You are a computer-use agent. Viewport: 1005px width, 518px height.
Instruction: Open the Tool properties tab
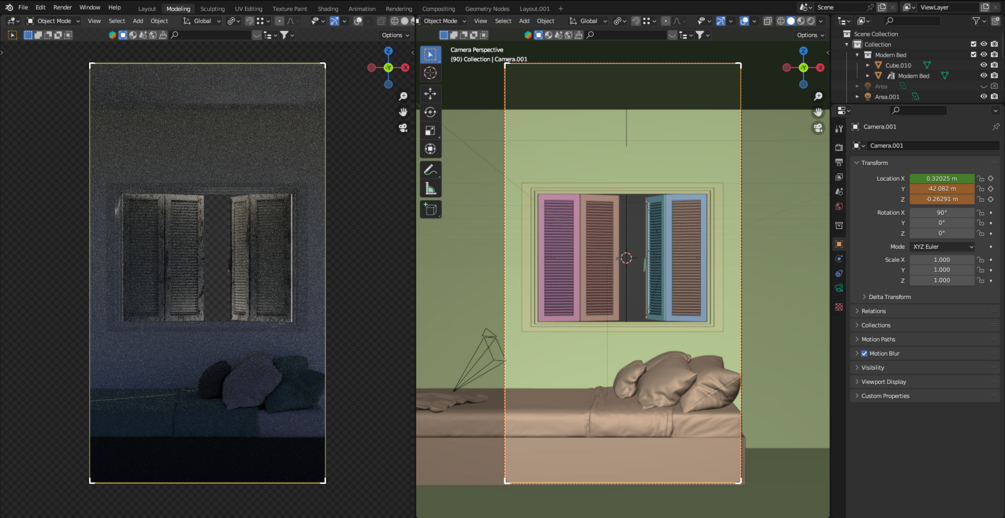pyautogui.click(x=839, y=130)
